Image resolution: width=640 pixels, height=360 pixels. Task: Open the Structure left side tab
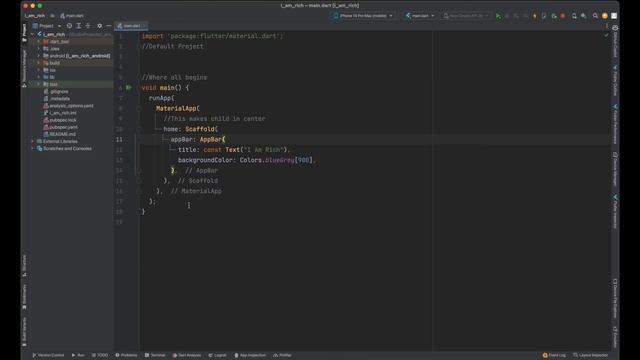[24, 266]
